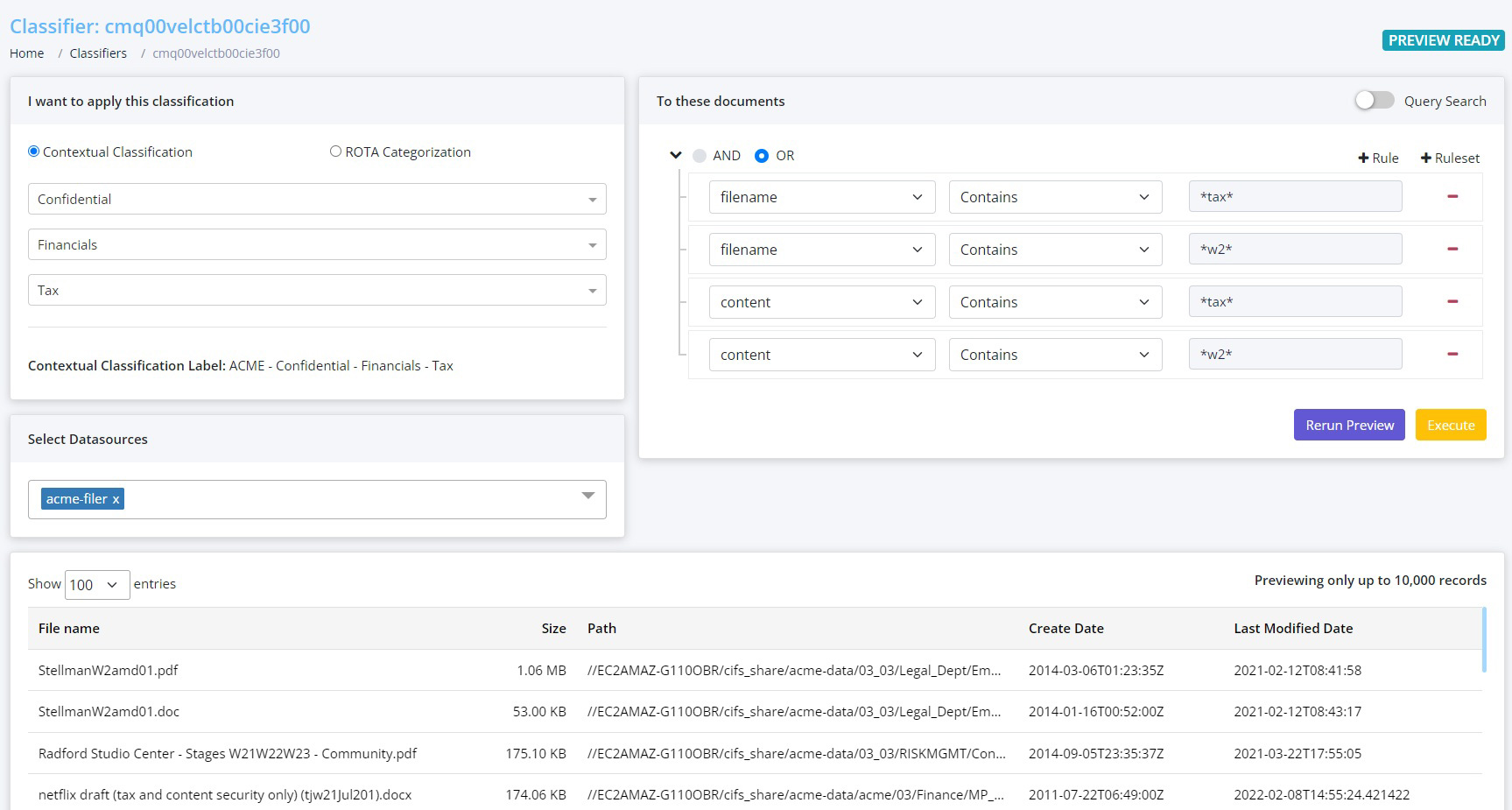
Task: Click the *tax* value field of filename rule
Action: [1295, 197]
